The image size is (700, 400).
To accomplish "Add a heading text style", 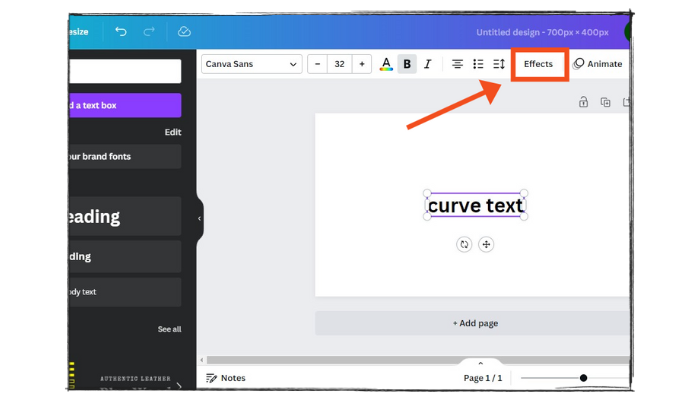I will click(125, 216).
